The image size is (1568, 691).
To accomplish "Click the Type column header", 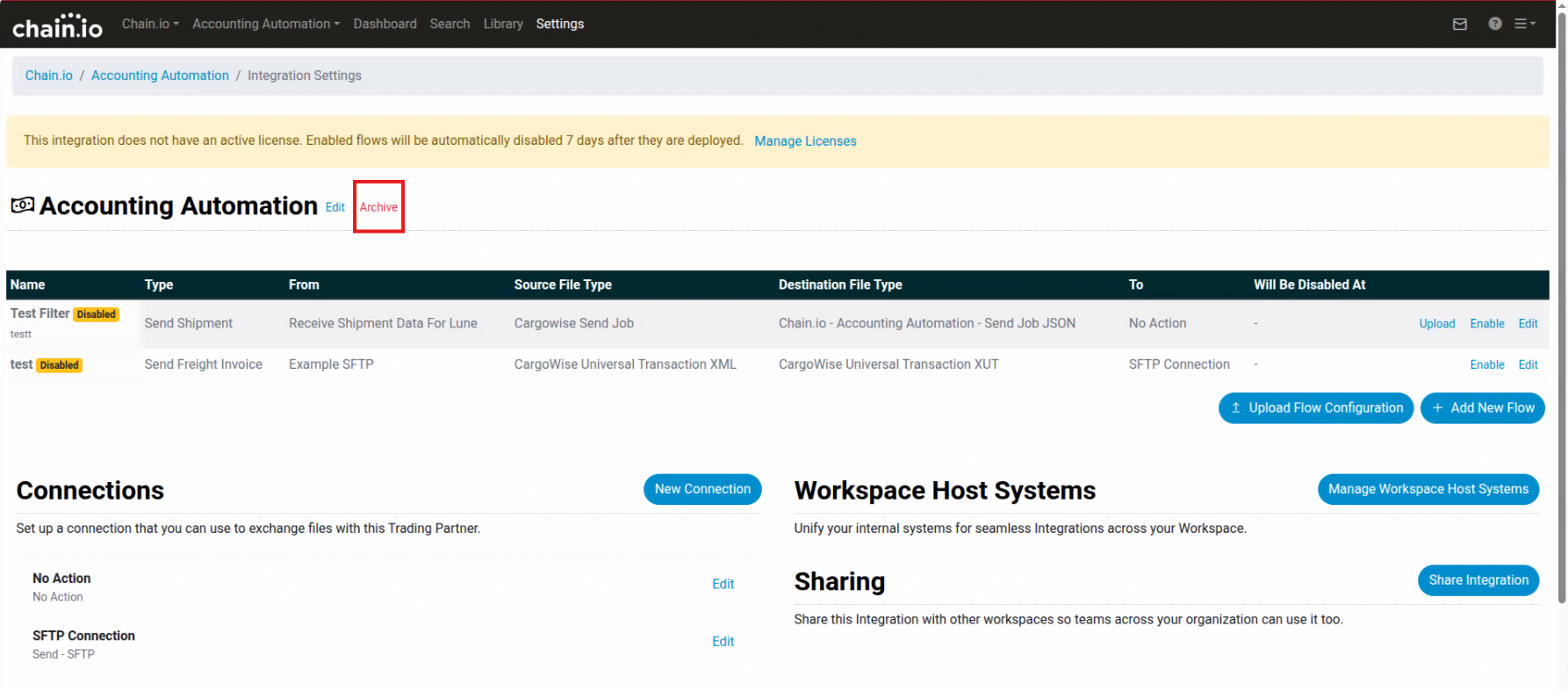I will (159, 284).
